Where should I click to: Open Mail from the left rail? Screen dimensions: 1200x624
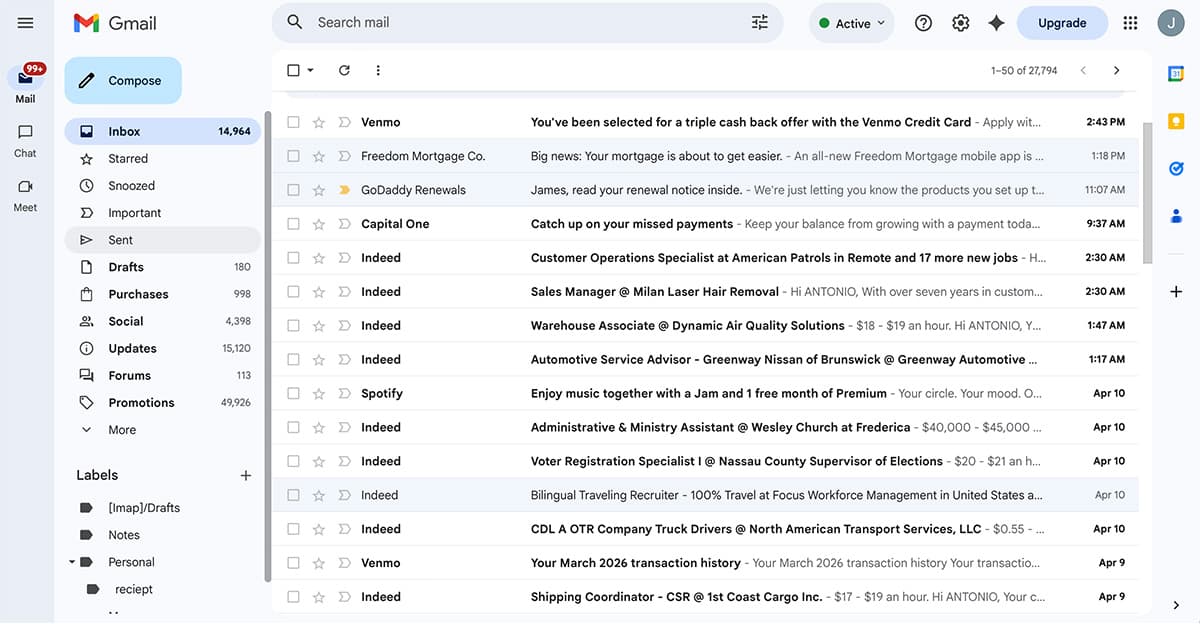tap(25, 85)
